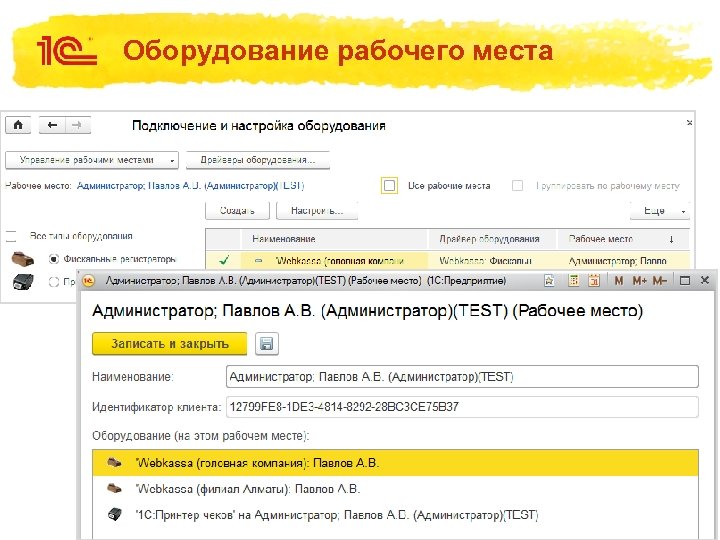This screenshot has height=540, width=720.
Task: Maximize the Рабочее место dialog
Action: click(684, 281)
